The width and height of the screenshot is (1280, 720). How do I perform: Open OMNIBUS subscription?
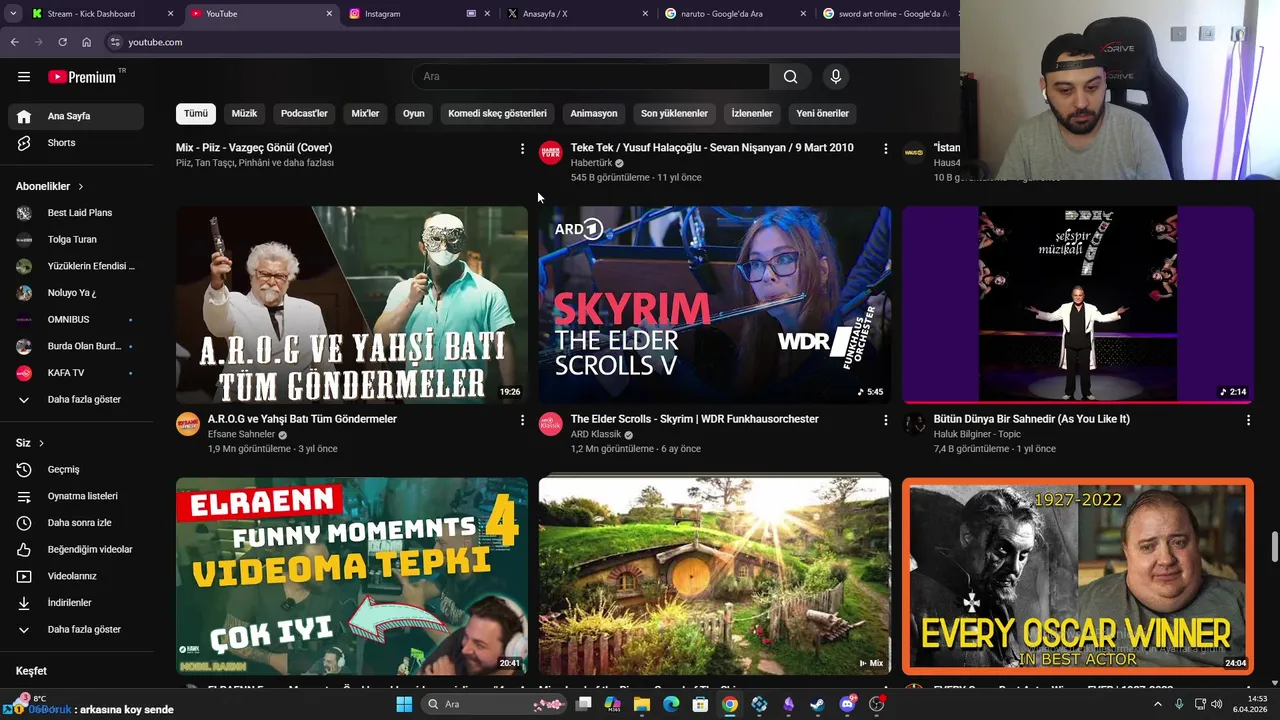pyautogui.click(x=76, y=320)
